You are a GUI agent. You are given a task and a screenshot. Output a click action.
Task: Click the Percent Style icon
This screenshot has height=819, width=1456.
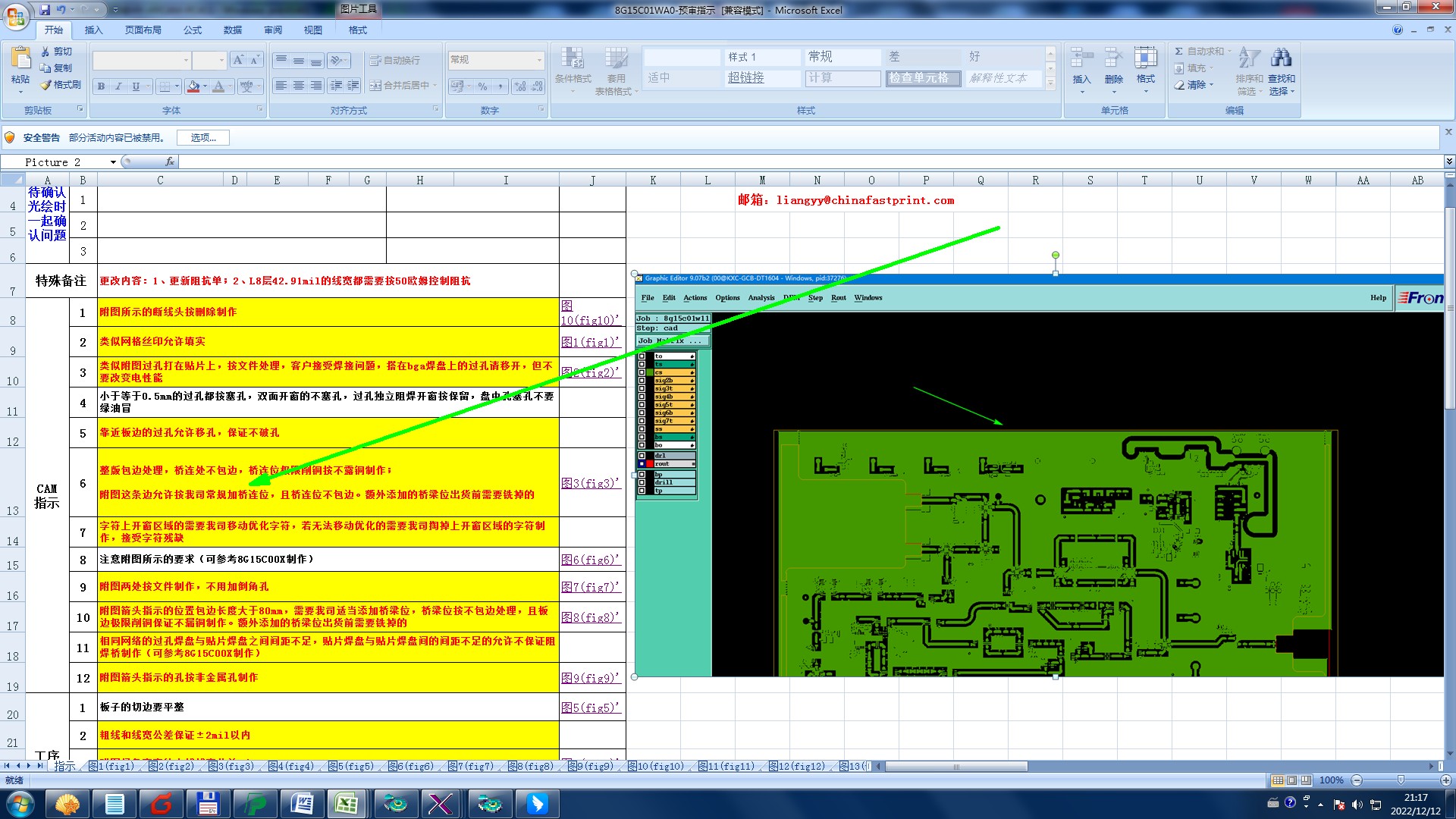coord(482,86)
